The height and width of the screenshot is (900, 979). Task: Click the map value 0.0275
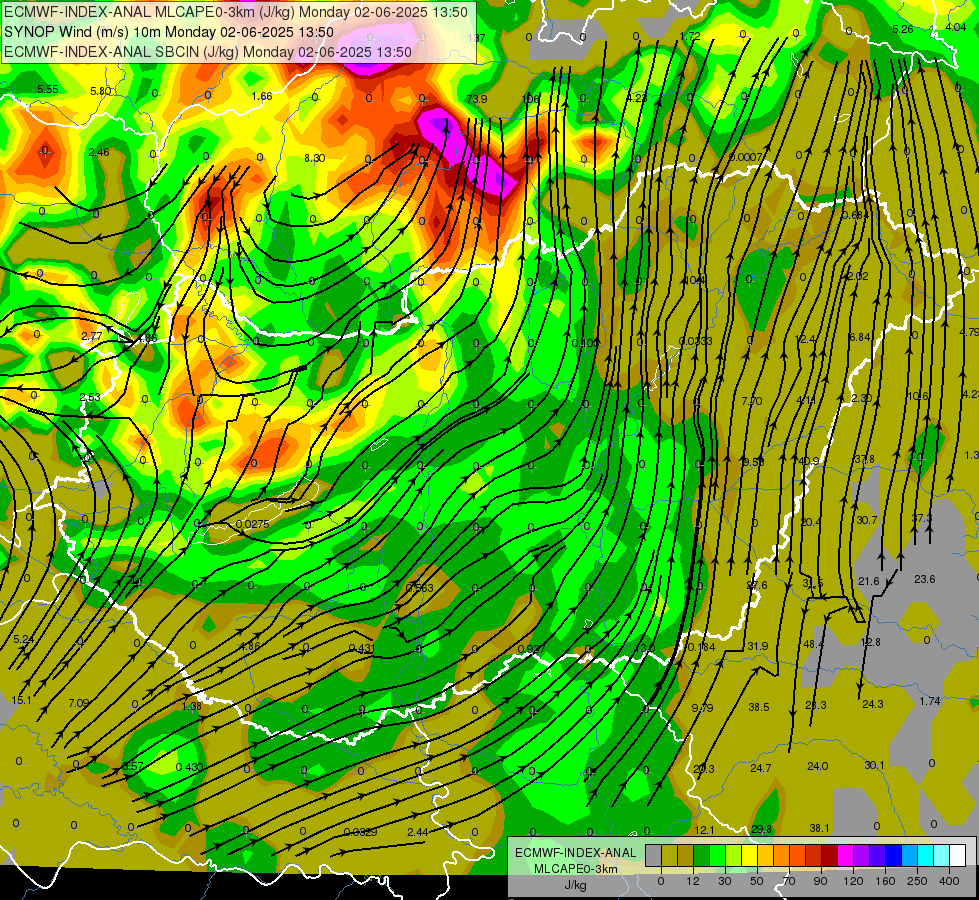253,524
